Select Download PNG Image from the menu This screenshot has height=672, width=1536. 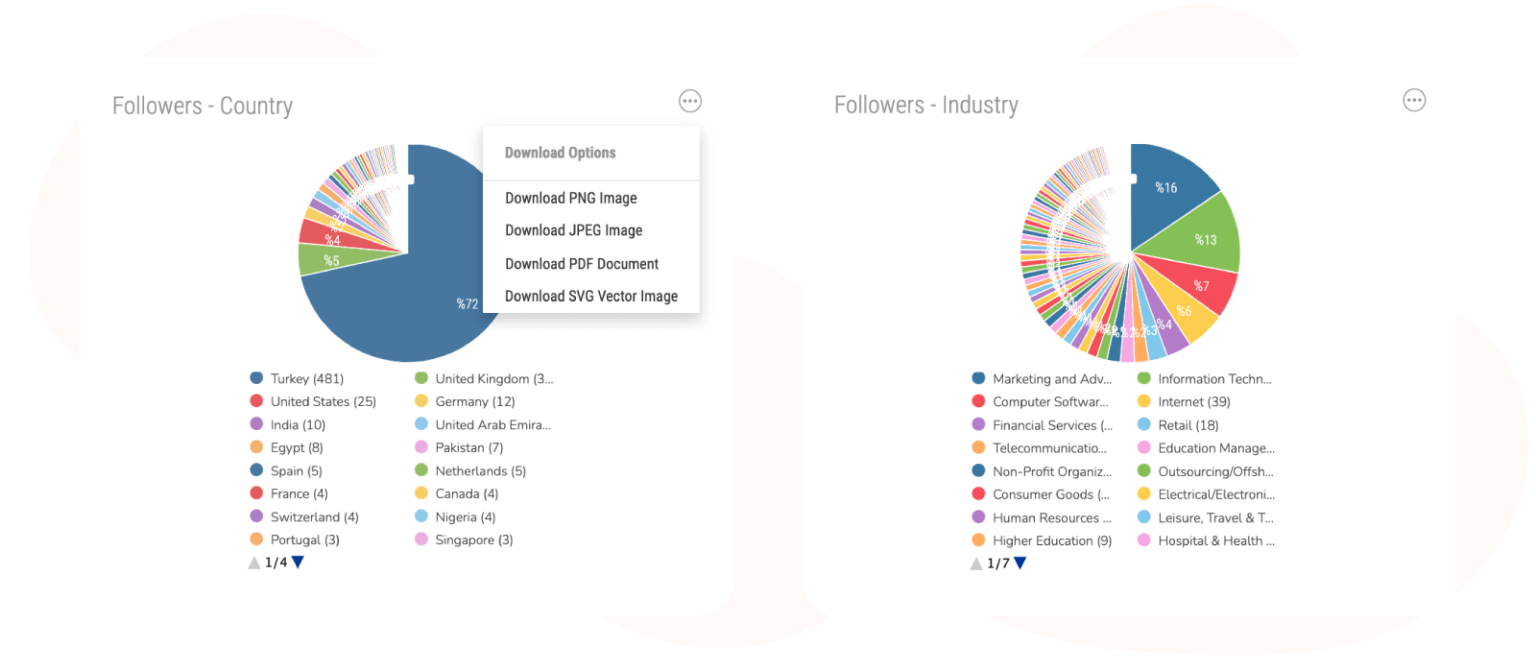(x=570, y=198)
